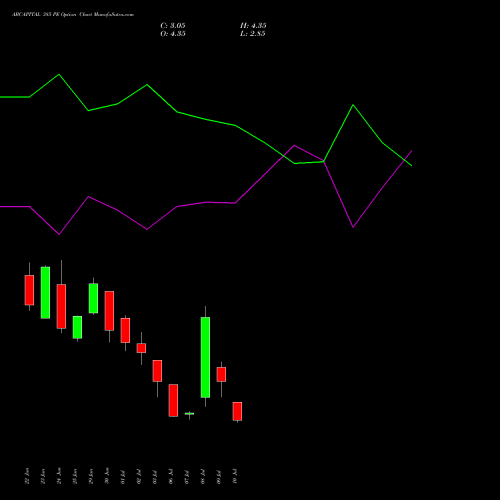
Task: Click the 08 Jul date label
Action: [x=203, y=477]
